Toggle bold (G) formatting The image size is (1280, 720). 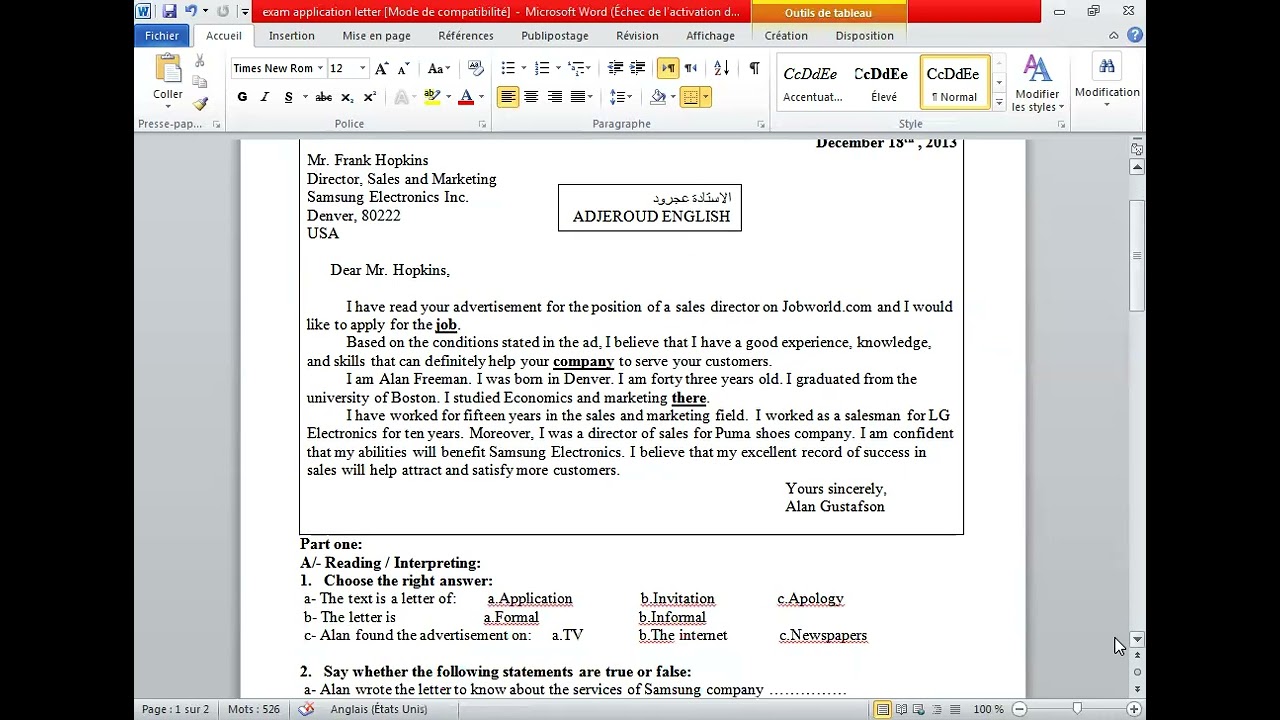(242, 97)
